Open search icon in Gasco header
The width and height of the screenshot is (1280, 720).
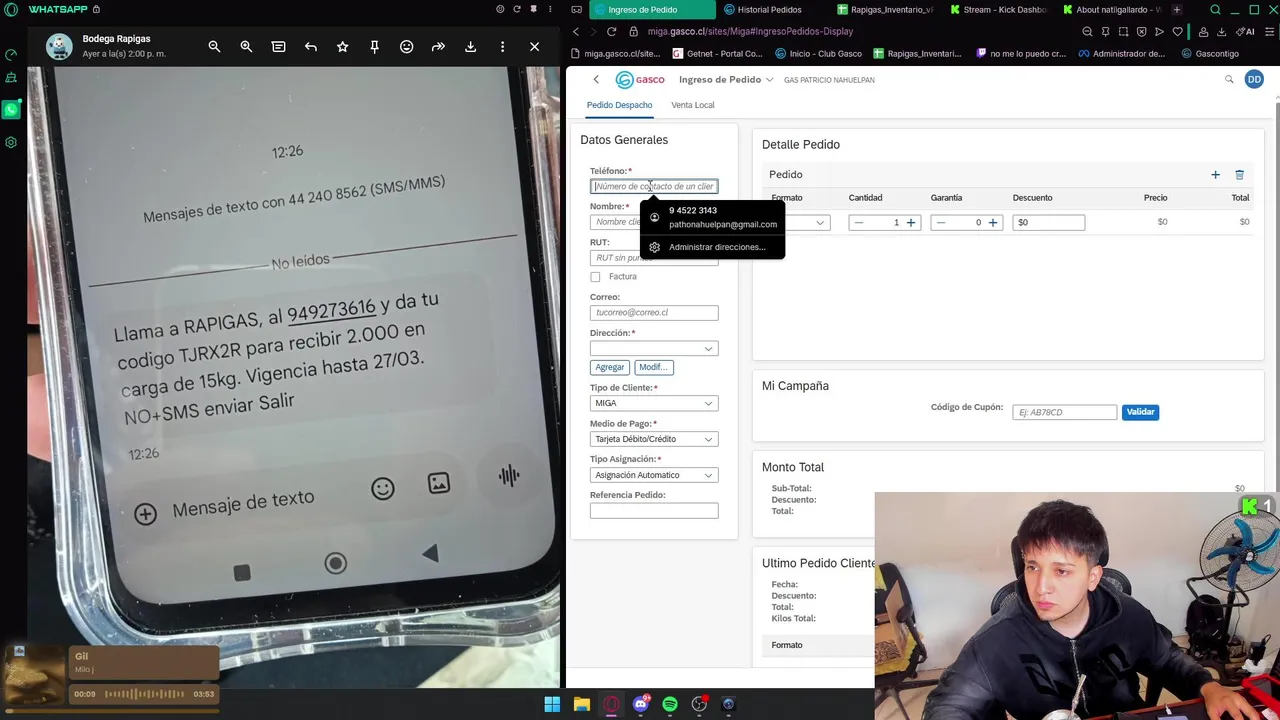(x=1229, y=79)
